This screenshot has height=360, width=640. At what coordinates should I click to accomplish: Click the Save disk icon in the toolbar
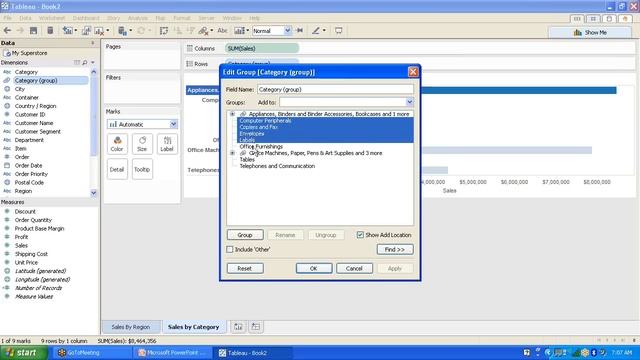(33, 31)
